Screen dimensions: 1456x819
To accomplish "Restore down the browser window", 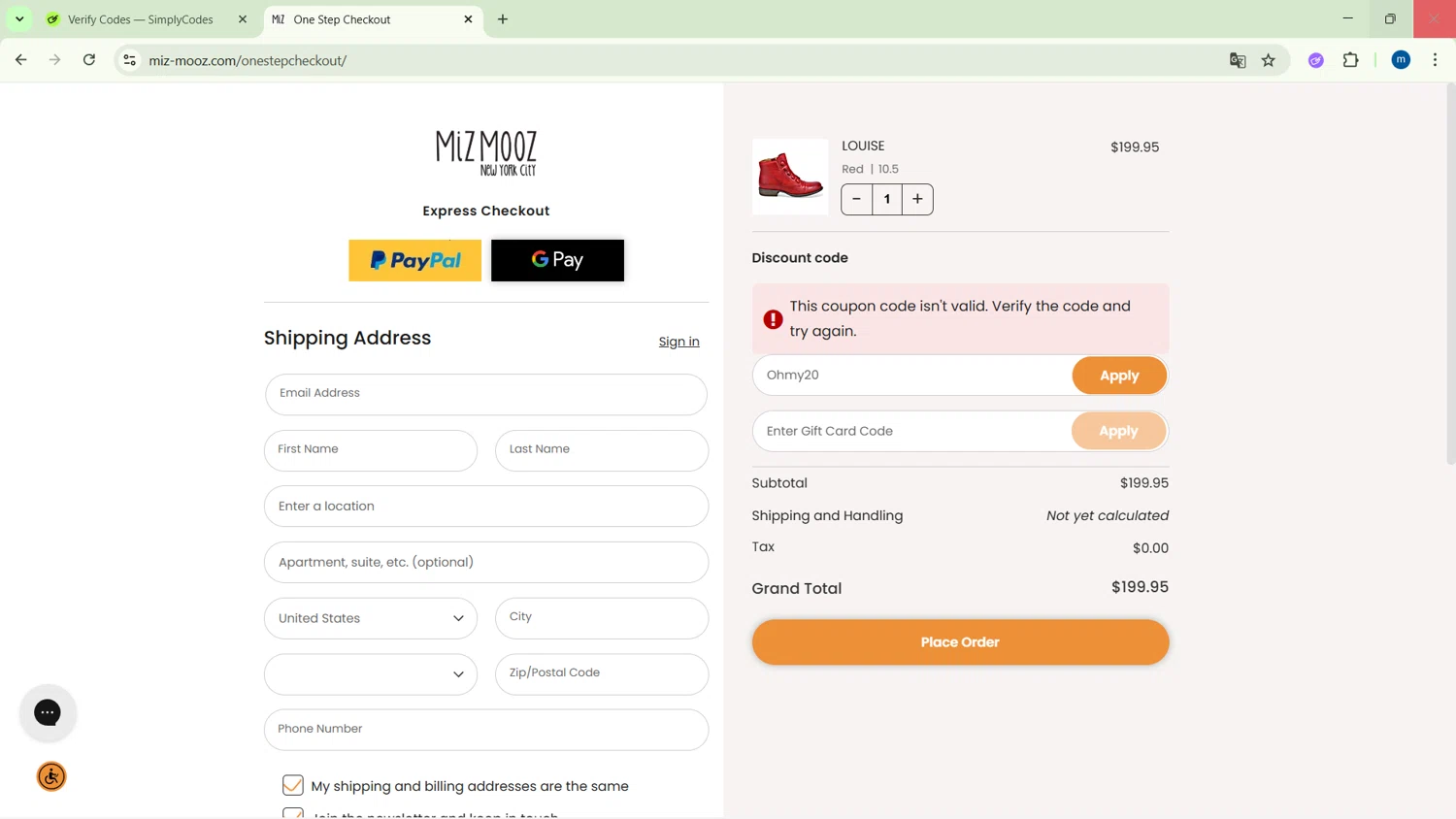I will (1390, 18).
